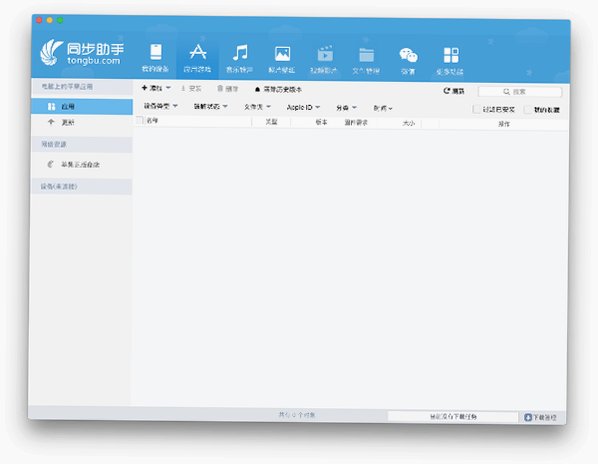This screenshot has height=464, width=598.
Task: Click the clear history versions button
Action: pyautogui.click(x=278, y=90)
